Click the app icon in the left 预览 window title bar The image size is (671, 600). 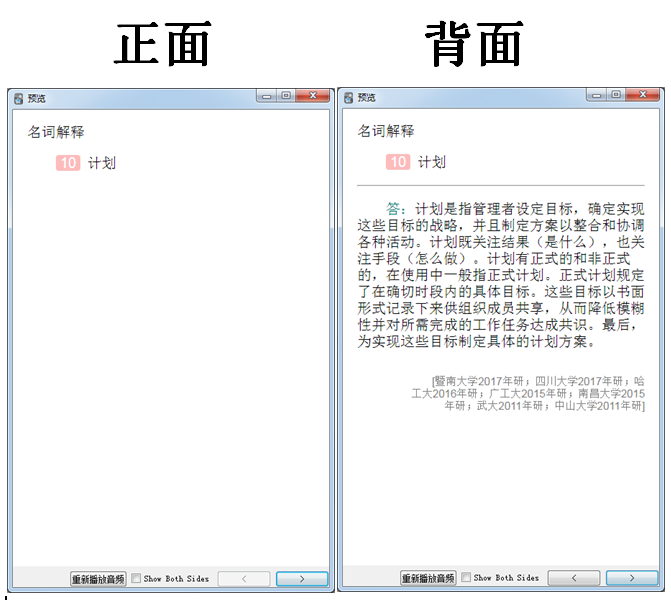(18, 99)
